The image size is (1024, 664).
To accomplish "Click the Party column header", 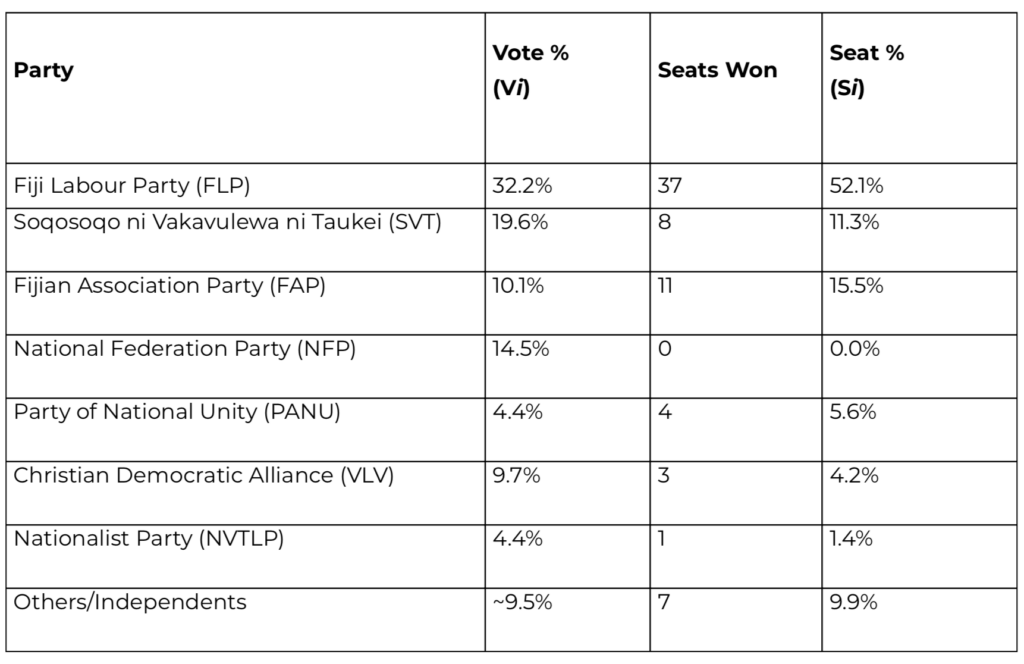I will click(44, 71).
